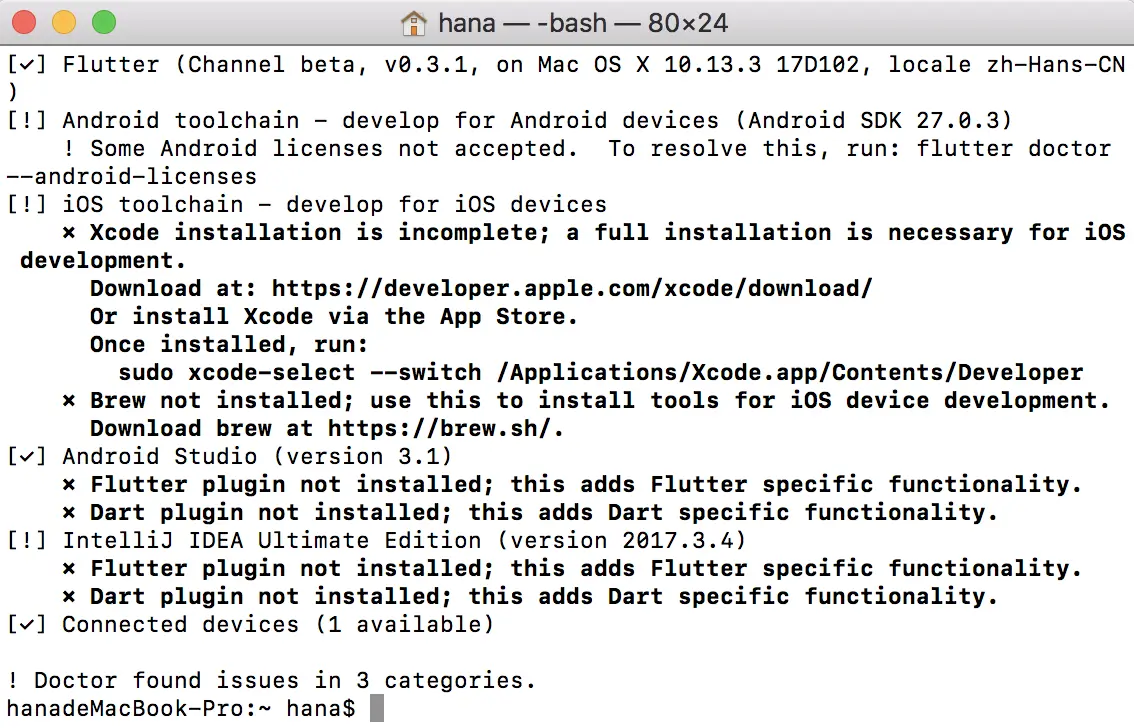Click the × mark before 'Xcode installation is incomplete'

tap(69, 233)
